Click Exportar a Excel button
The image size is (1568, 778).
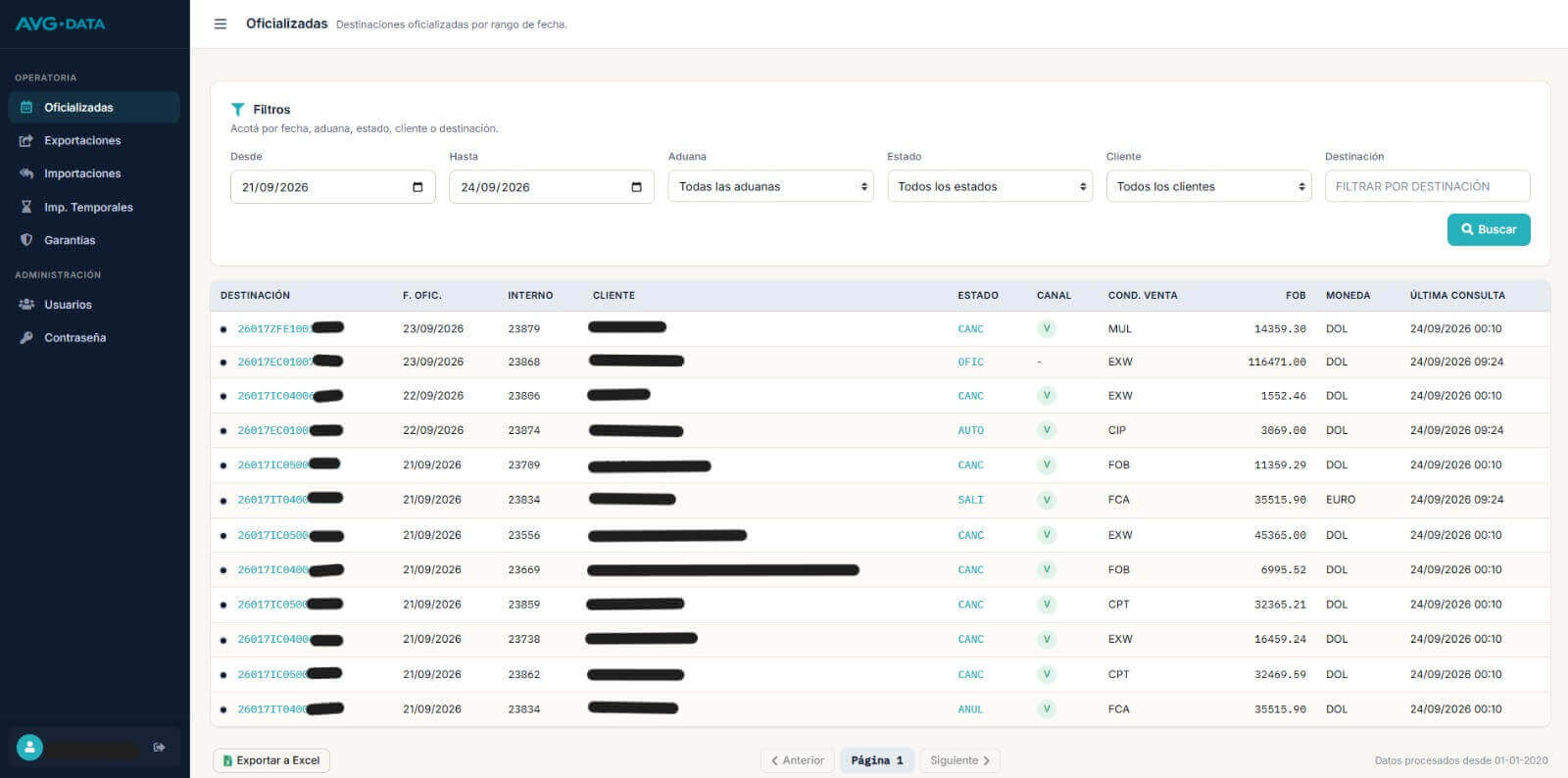point(271,760)
